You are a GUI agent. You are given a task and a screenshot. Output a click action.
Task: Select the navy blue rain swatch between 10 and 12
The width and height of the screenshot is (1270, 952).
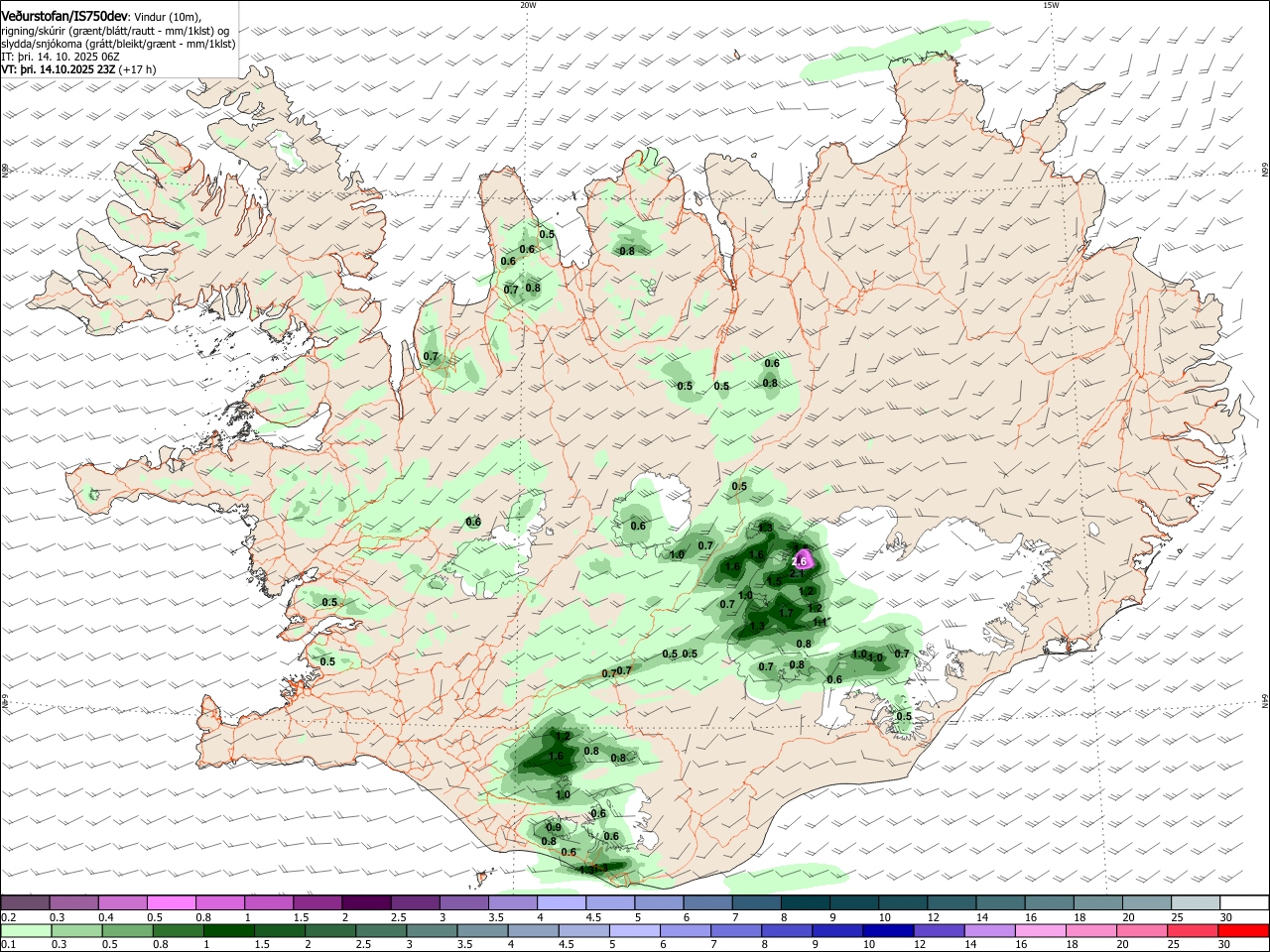coord(886,931)
